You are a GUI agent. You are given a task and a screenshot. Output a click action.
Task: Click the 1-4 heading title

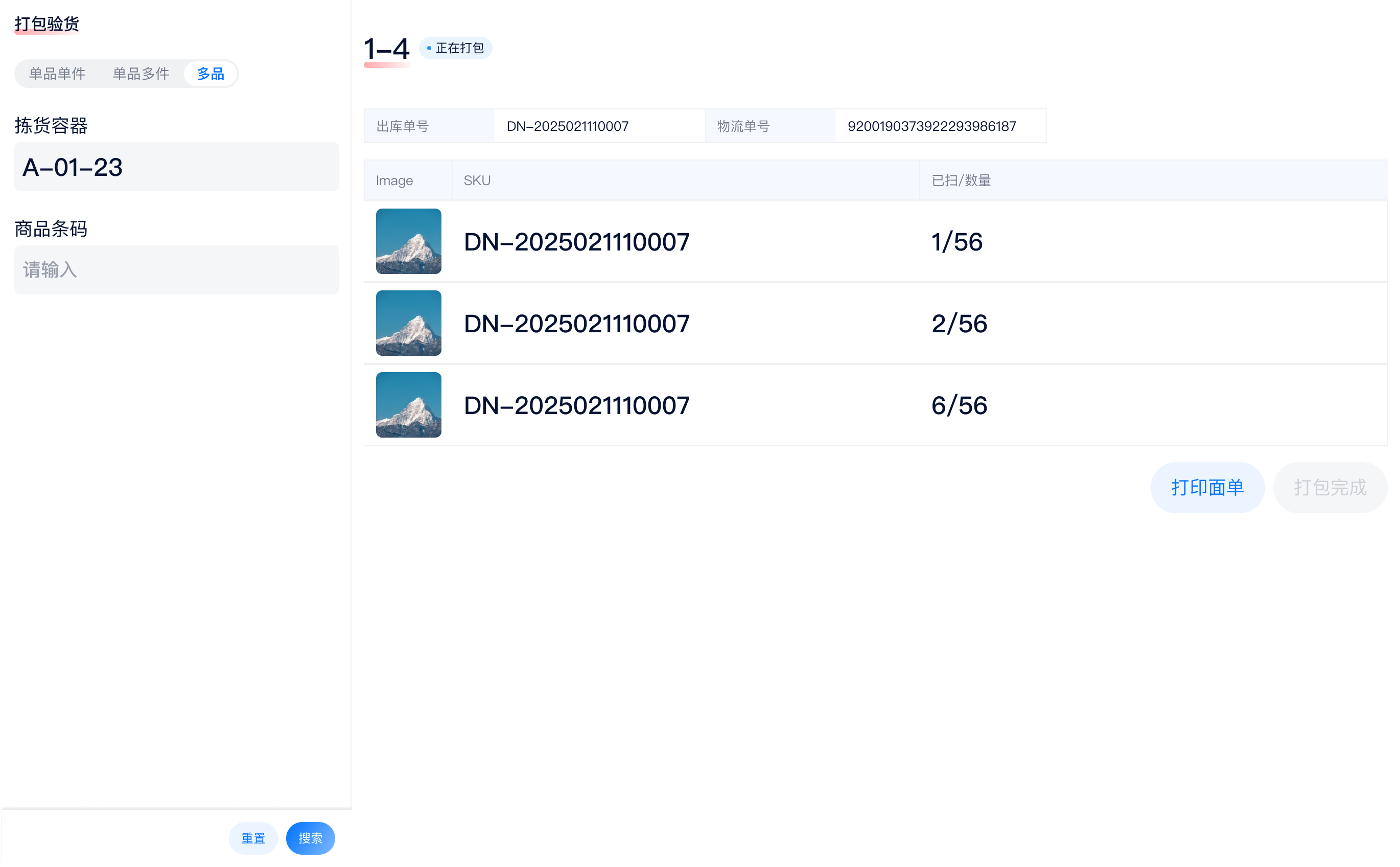386,49
